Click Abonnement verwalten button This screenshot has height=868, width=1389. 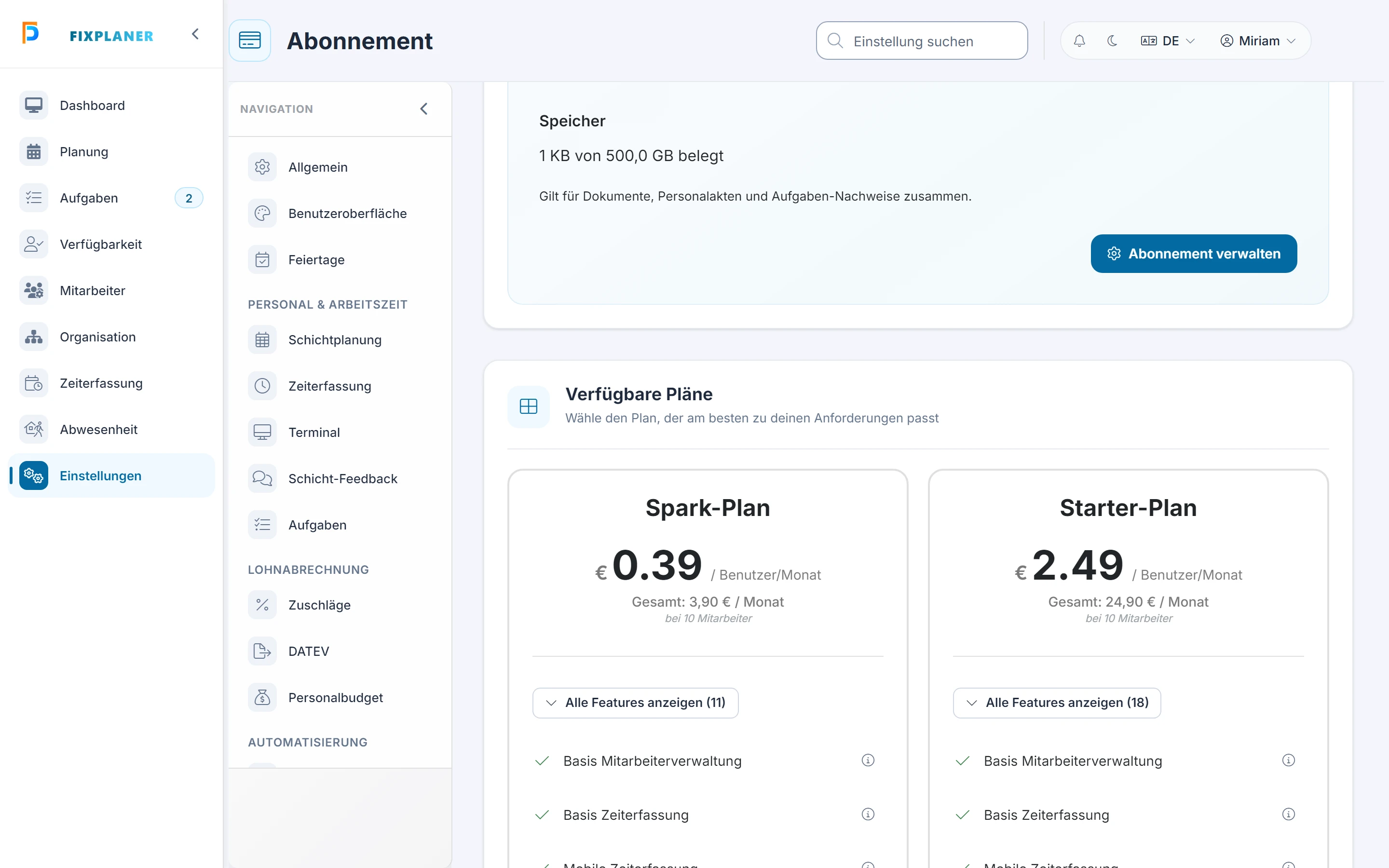(1194, 253)
